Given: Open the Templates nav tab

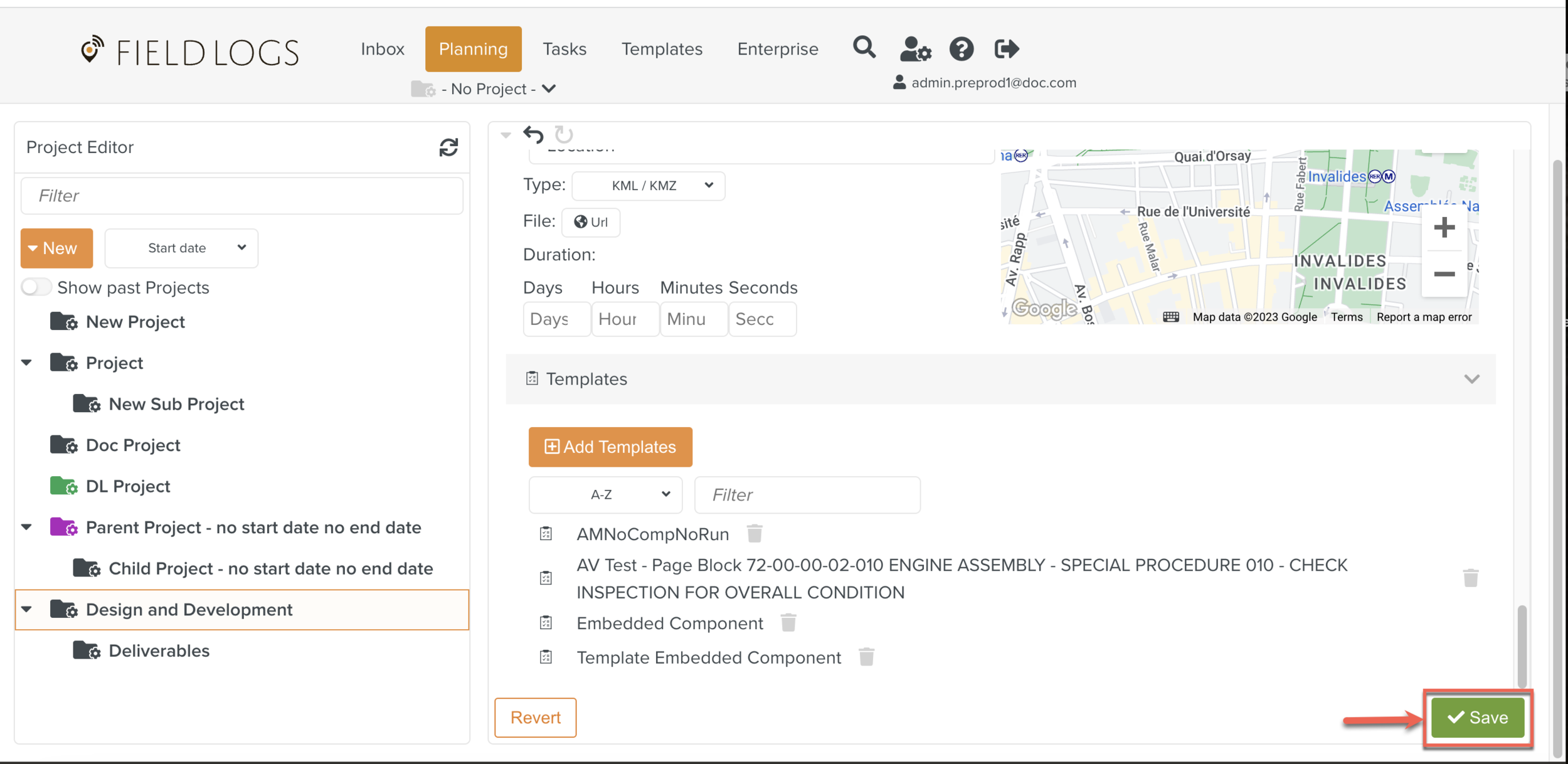Looking at the screenshot, I should (x=662, y=49).
